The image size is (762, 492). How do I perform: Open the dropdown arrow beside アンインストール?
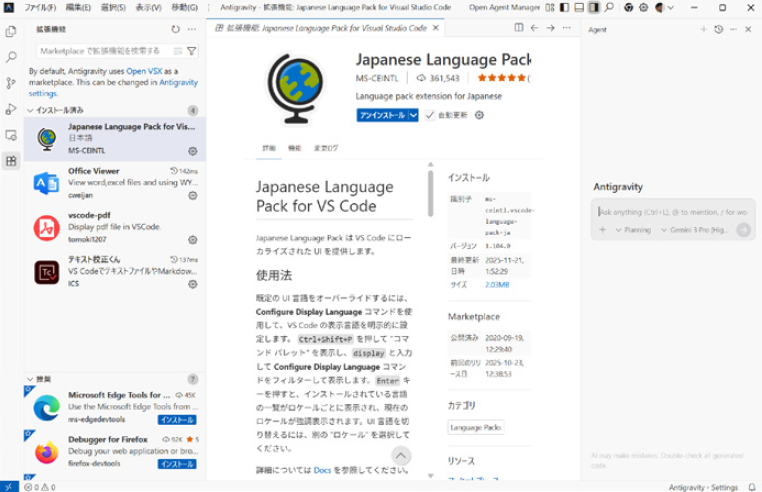point(414,115)
